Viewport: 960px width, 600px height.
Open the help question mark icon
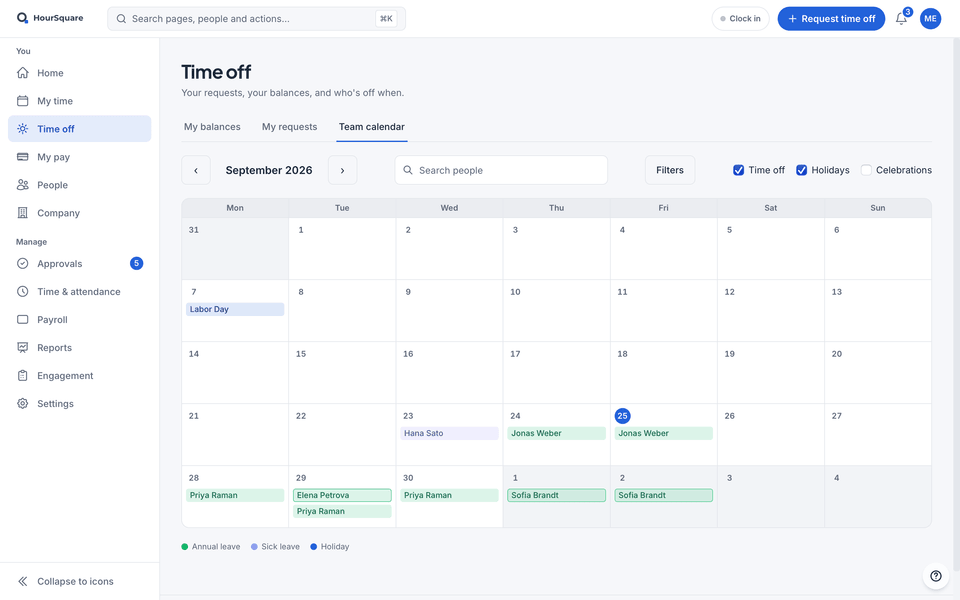(936, 576)
